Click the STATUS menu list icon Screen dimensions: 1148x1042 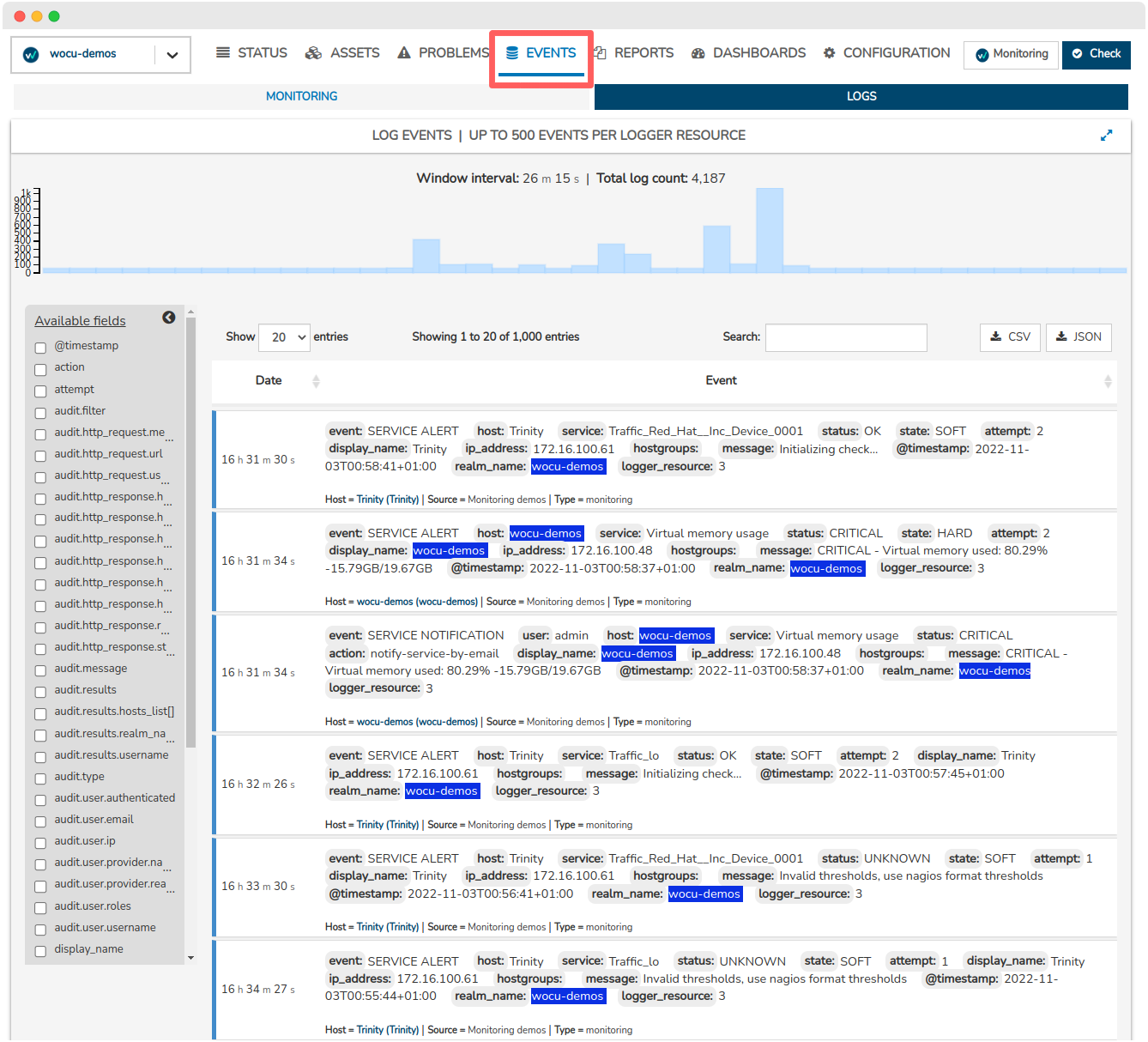223,53
